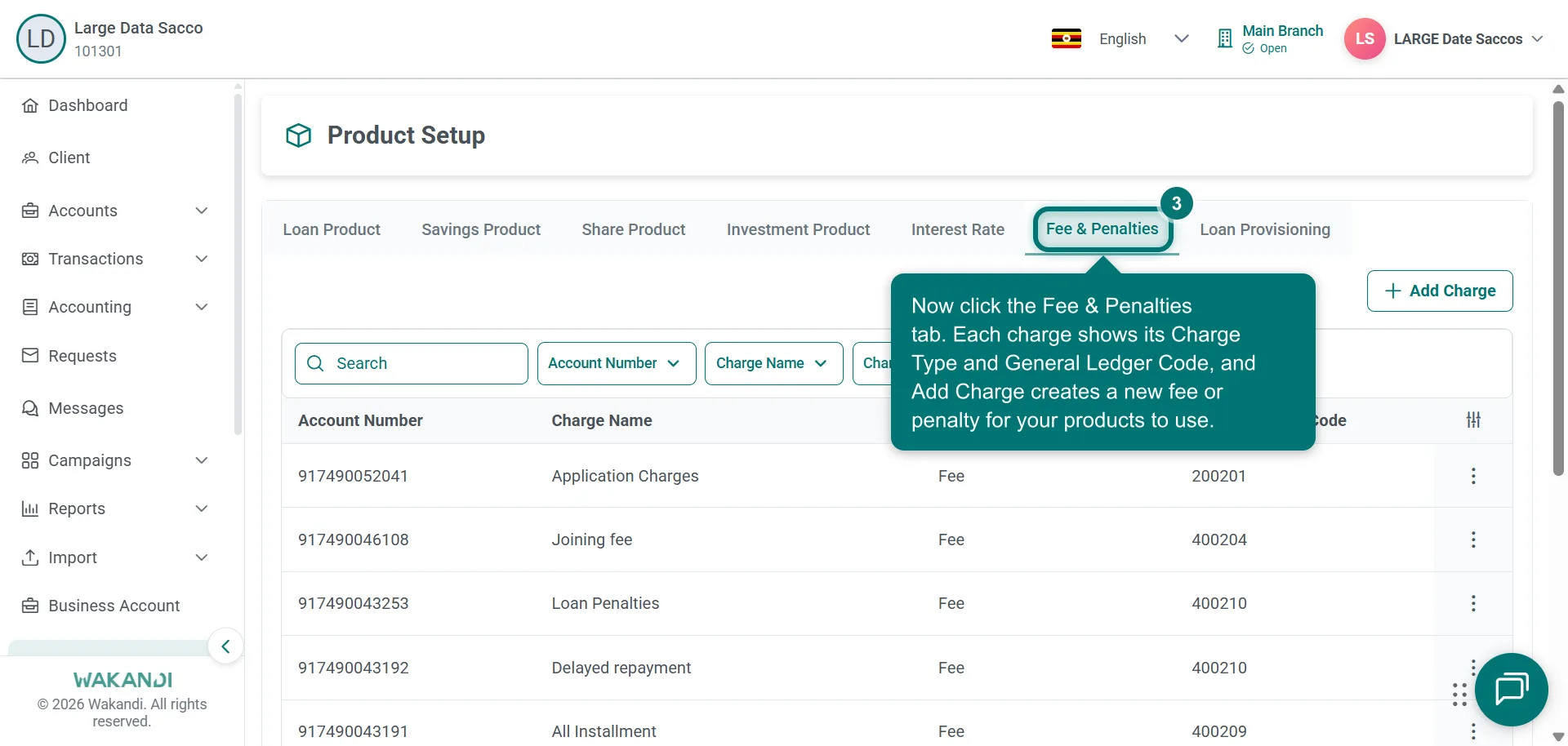Click the drag handle dots near chat widget

coord(1459,694)
